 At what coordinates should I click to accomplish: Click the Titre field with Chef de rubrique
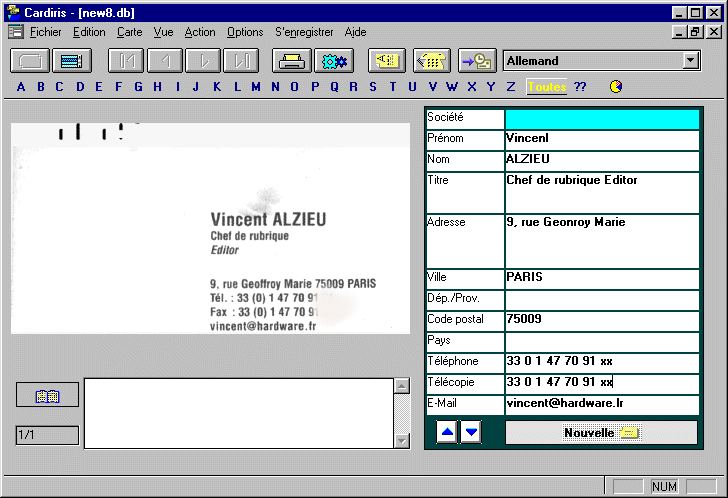pos(602,192)
